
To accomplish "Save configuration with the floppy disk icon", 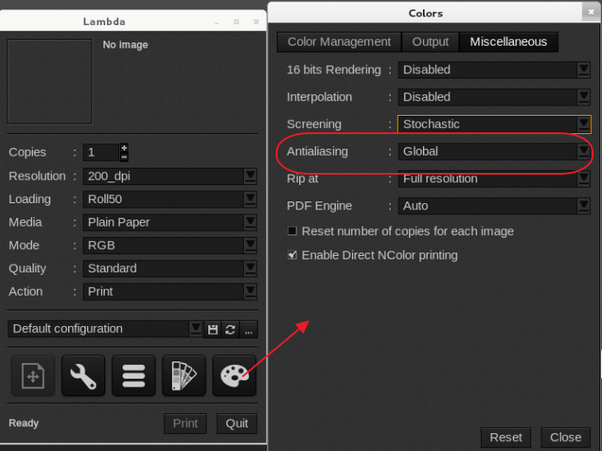I will 213,329.
